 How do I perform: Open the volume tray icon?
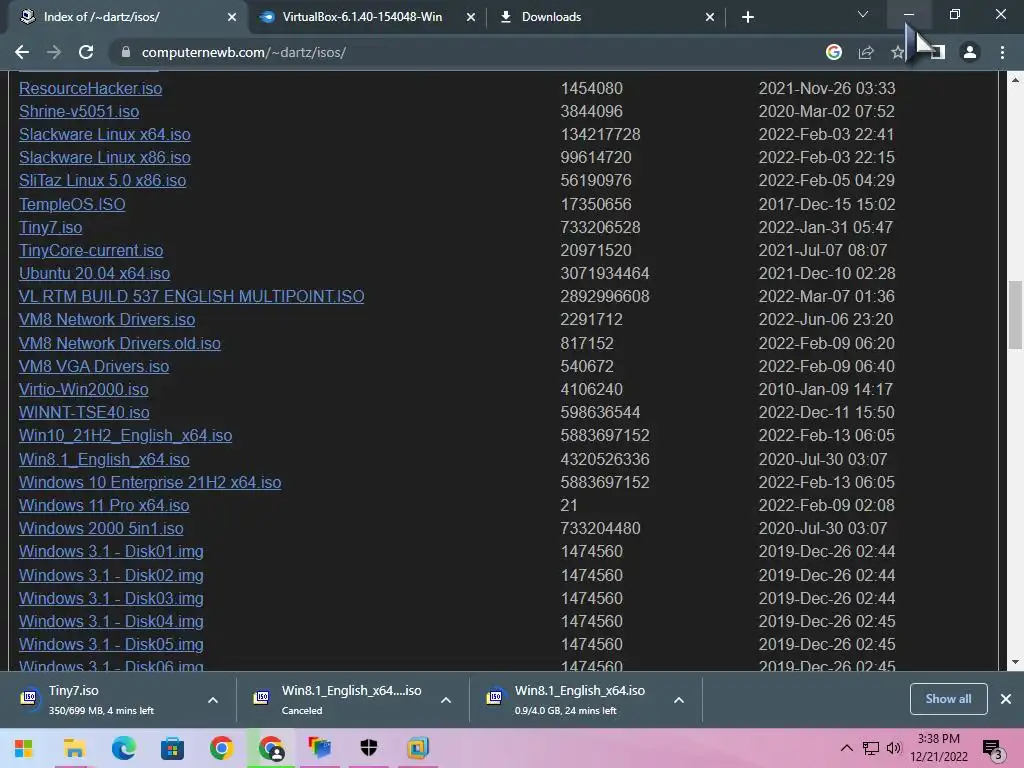point(893,748)
